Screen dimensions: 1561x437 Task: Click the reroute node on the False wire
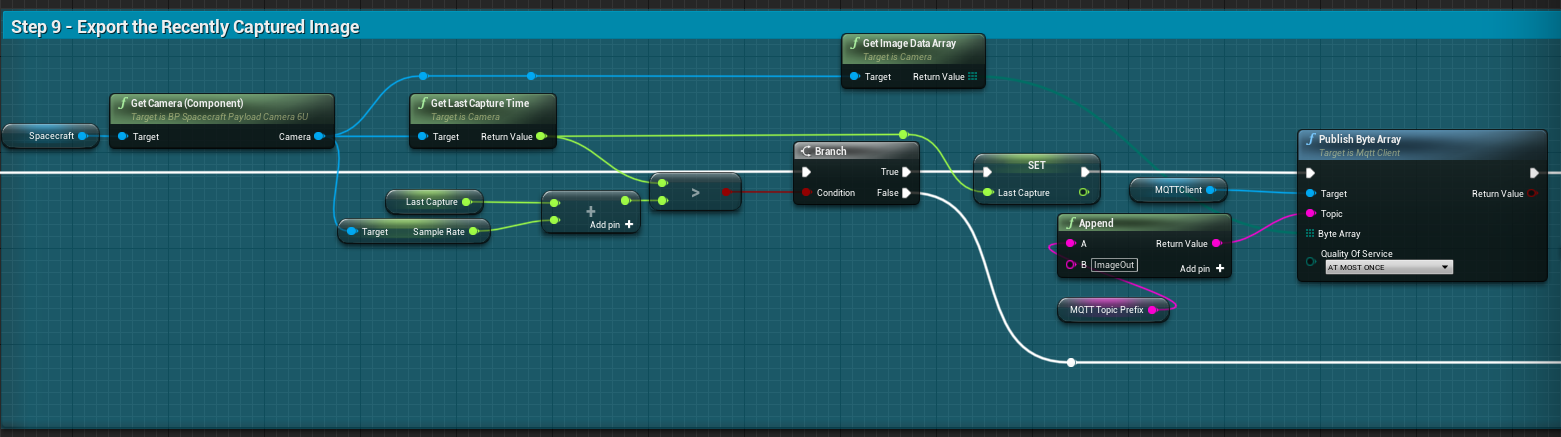coord(1070,362)
